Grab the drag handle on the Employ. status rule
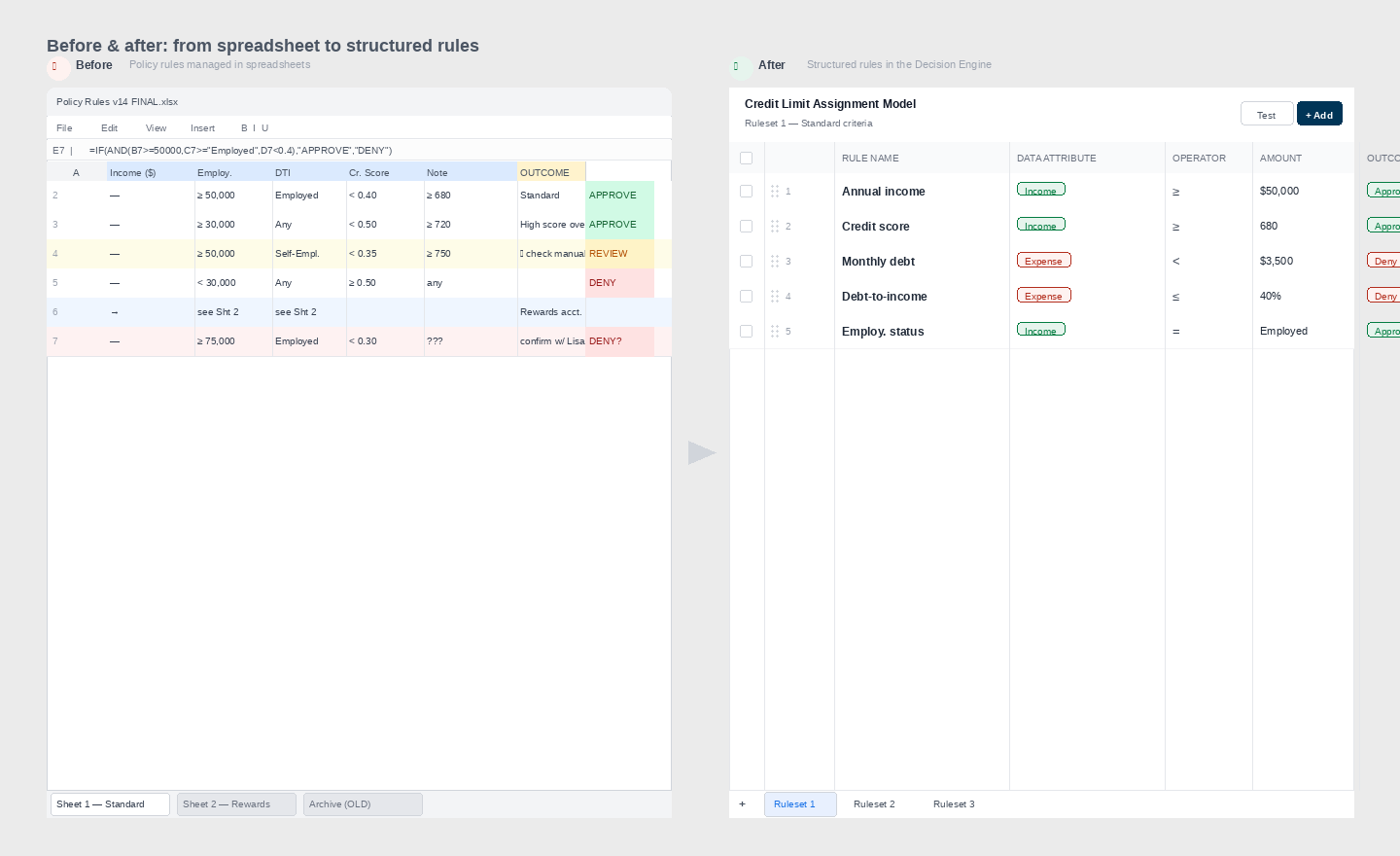Viewport: 1400px width, 856px height. pos(775,331)
